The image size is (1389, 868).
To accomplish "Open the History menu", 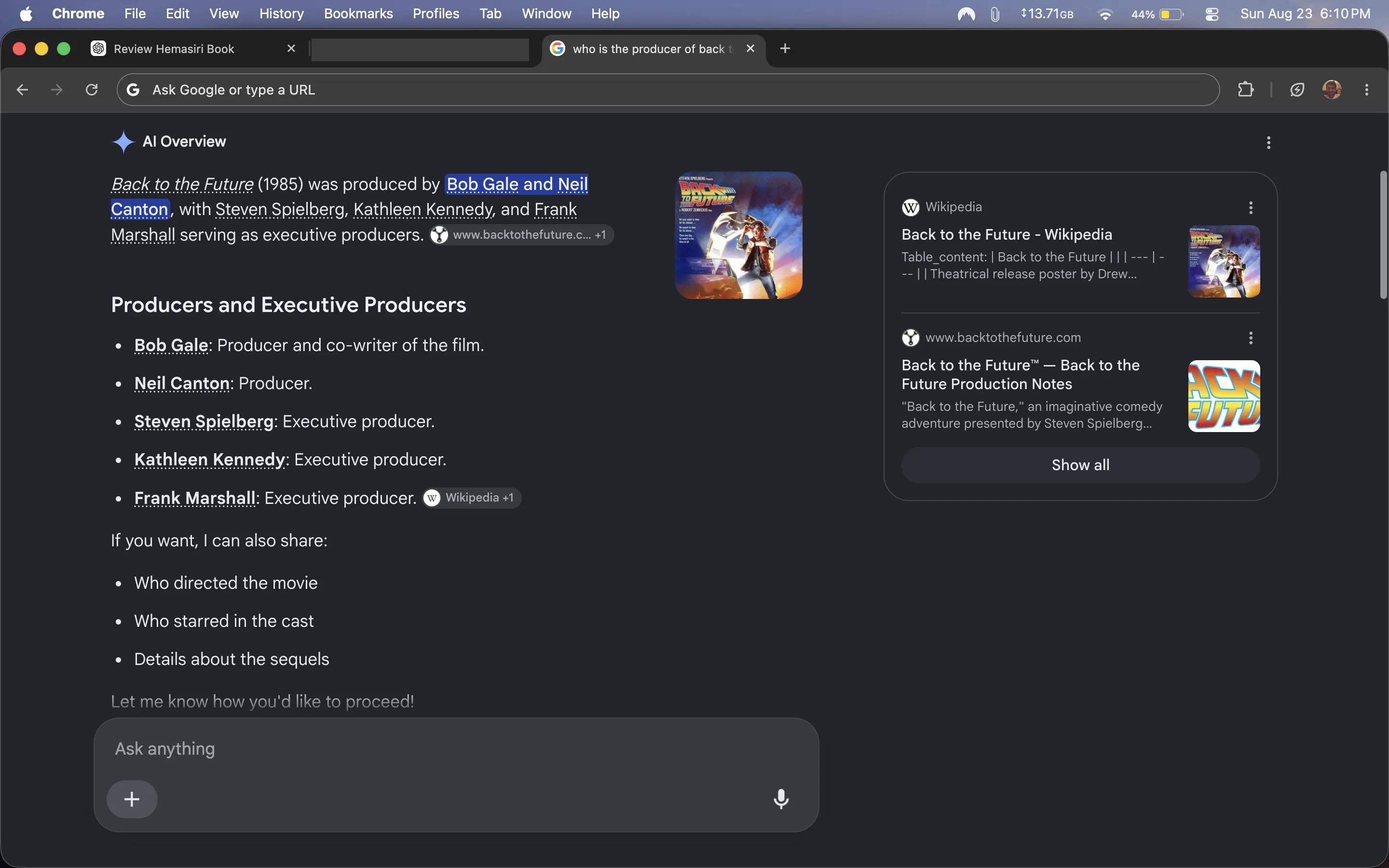I will (x=281, y=14).
